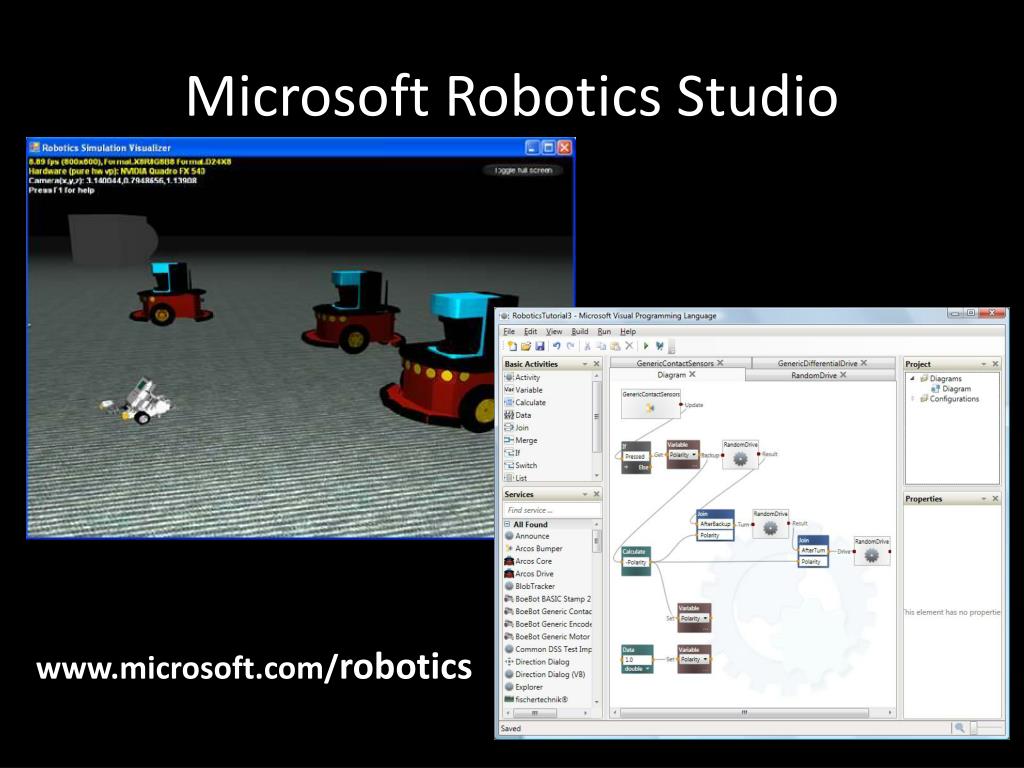Select the Merge activity
Screen dimensions: 1024x768
521,440
